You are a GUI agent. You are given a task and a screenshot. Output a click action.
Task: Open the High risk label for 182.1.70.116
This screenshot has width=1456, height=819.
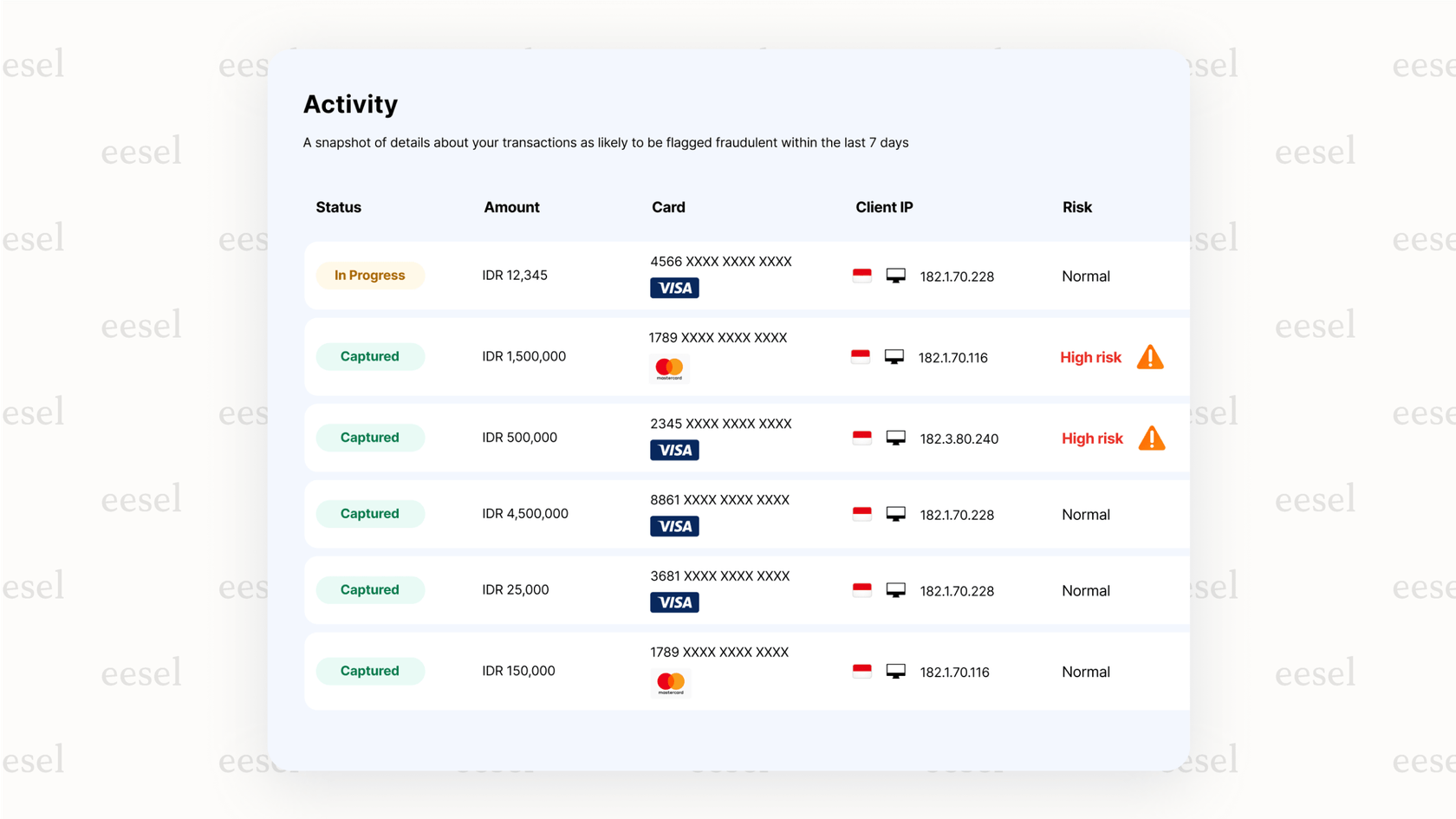coord(1091,356)
